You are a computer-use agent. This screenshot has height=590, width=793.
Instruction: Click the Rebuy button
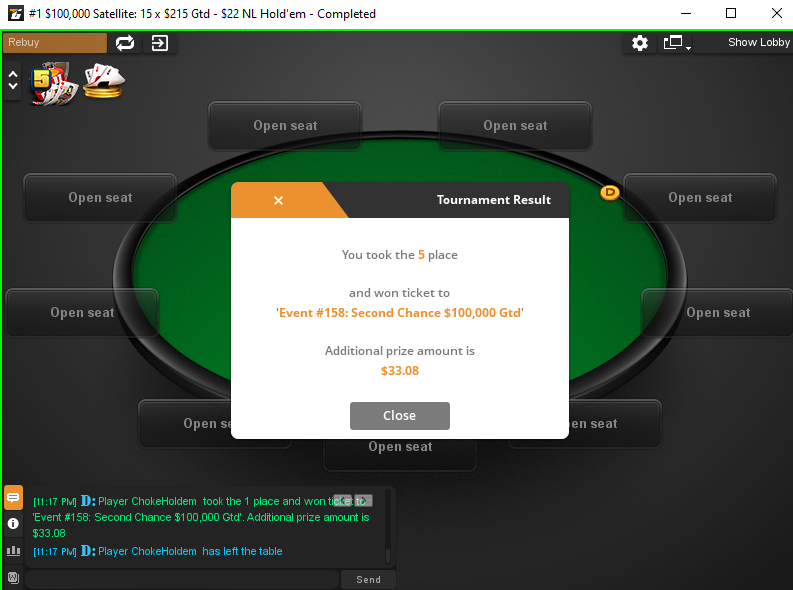[x=55, y=42]
